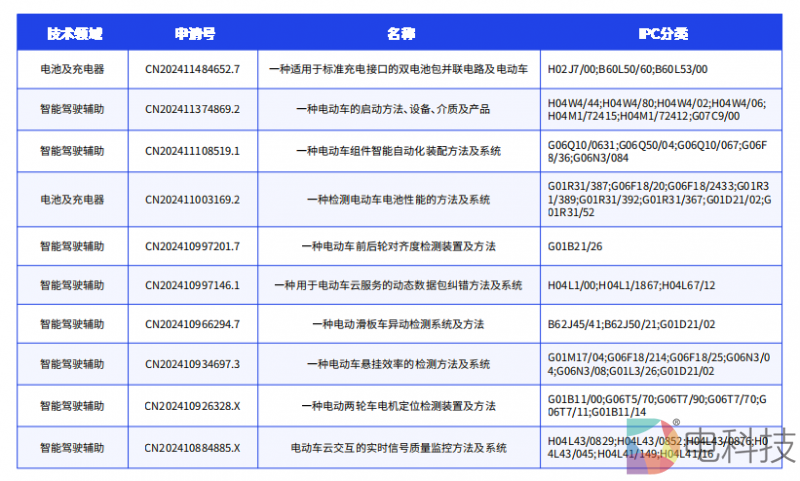The height and width of the screenshot is (481, 800).
Task: Select application number CN202410884885.X
Action: (x=193, y=447)
